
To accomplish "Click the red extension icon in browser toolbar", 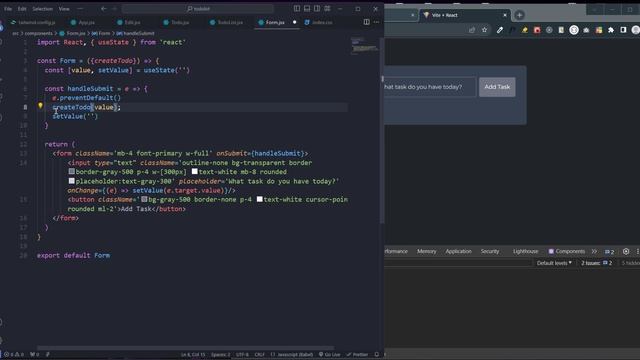I will (x=537, y=30).
